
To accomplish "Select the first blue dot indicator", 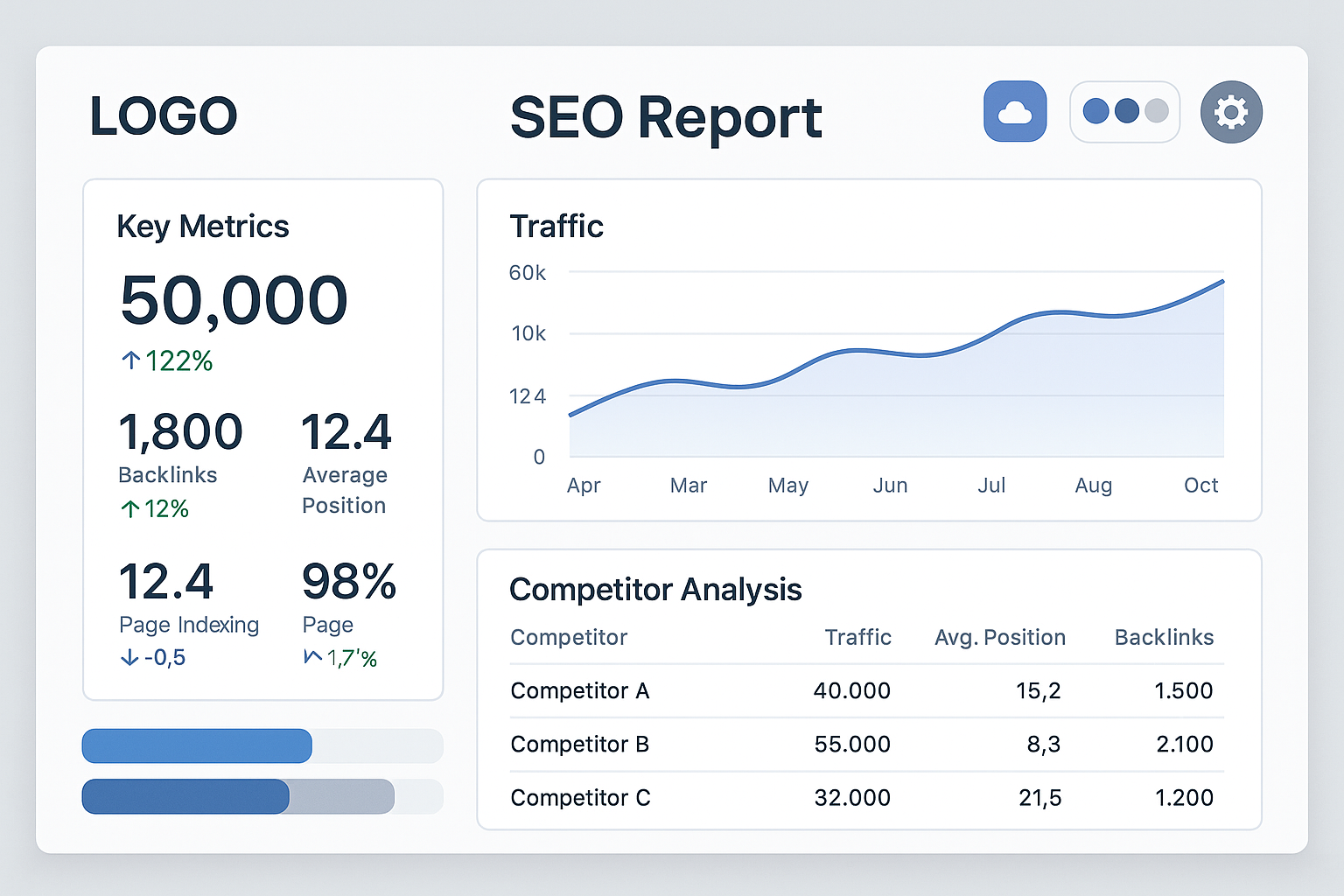I will [x=1095, y=111].
